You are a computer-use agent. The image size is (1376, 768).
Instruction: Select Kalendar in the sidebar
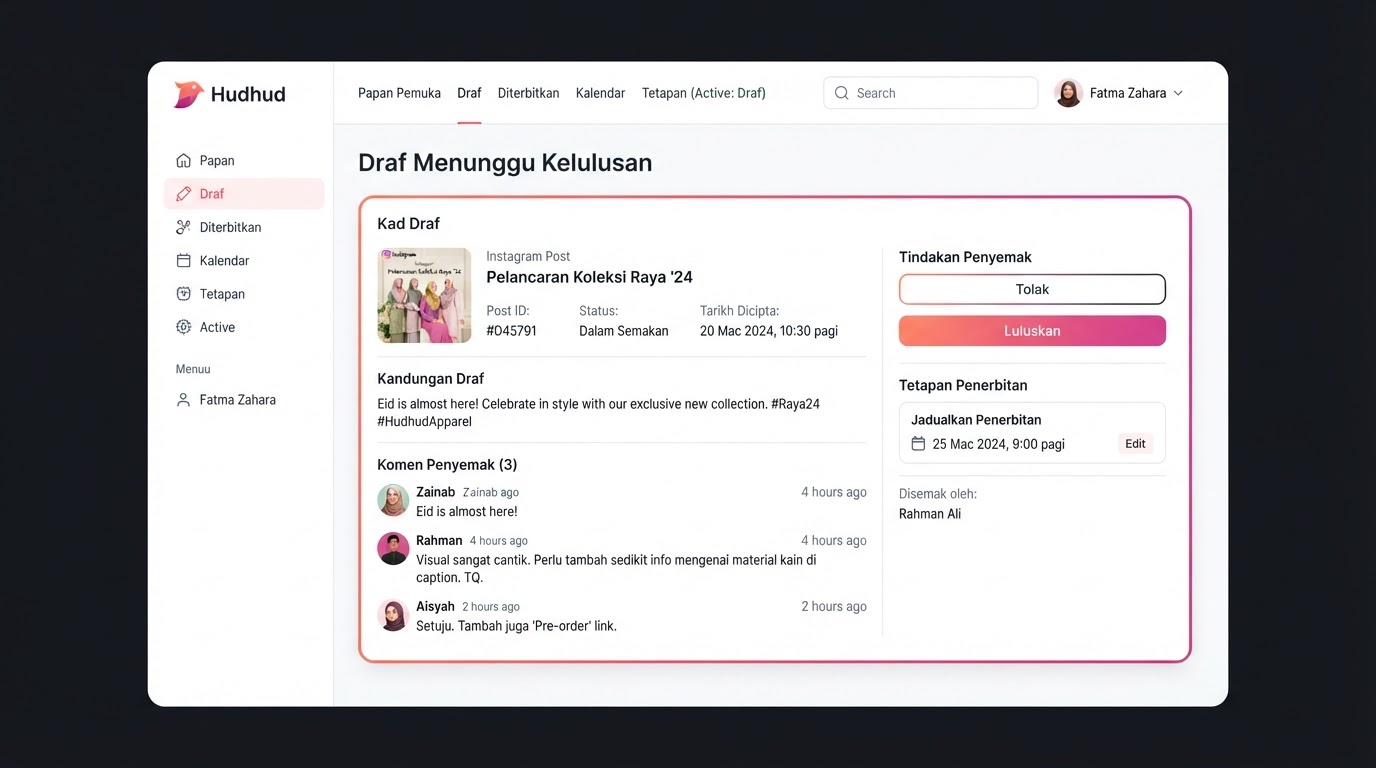coord(244,261)
